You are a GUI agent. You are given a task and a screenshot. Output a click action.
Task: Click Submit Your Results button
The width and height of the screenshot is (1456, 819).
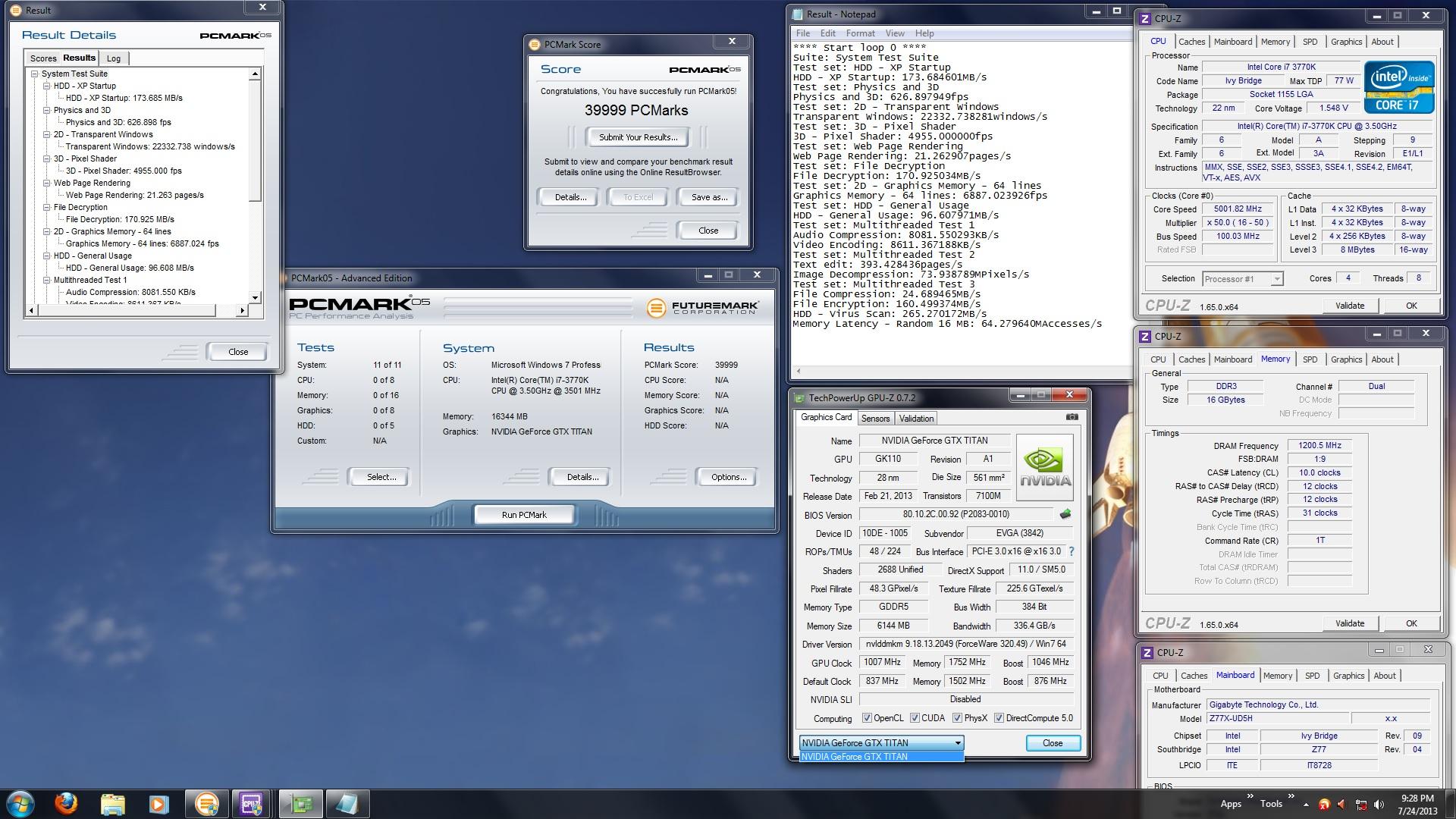[638, 137]
